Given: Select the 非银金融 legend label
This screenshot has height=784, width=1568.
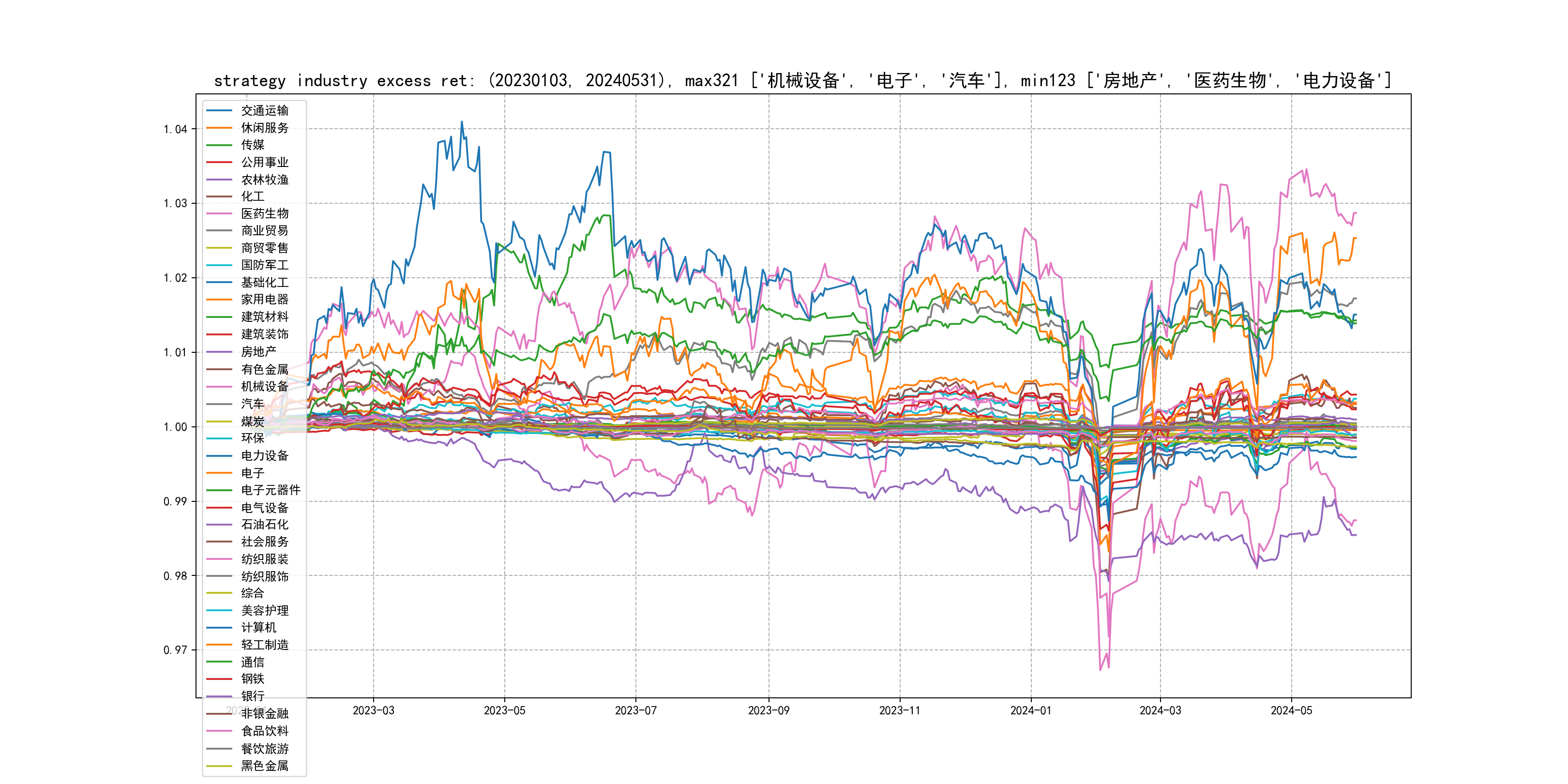Looking at the screenshot, I should pyautogui.click(x=264, y=713).
